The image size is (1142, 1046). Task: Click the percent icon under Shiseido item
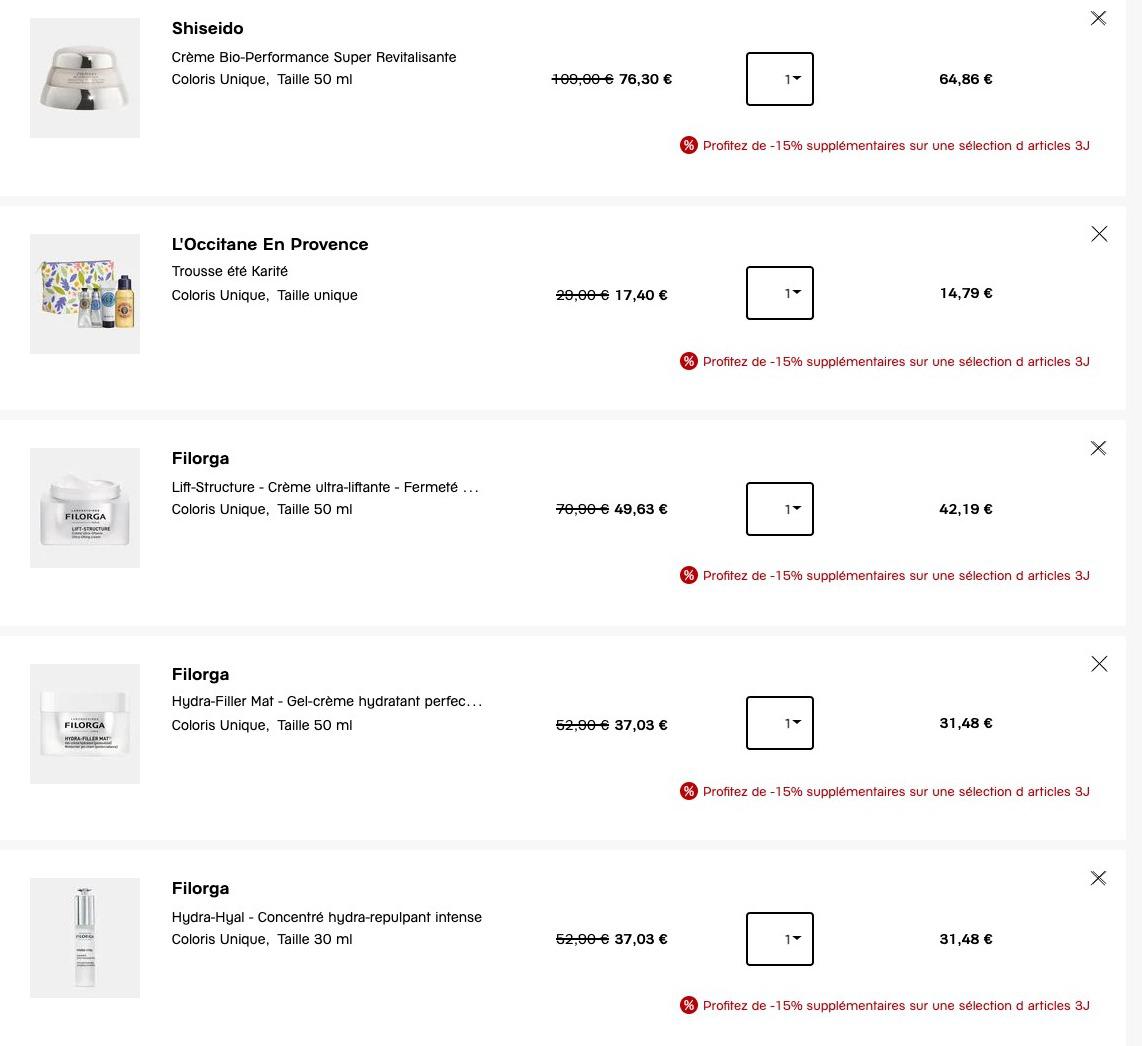point(688,145)
